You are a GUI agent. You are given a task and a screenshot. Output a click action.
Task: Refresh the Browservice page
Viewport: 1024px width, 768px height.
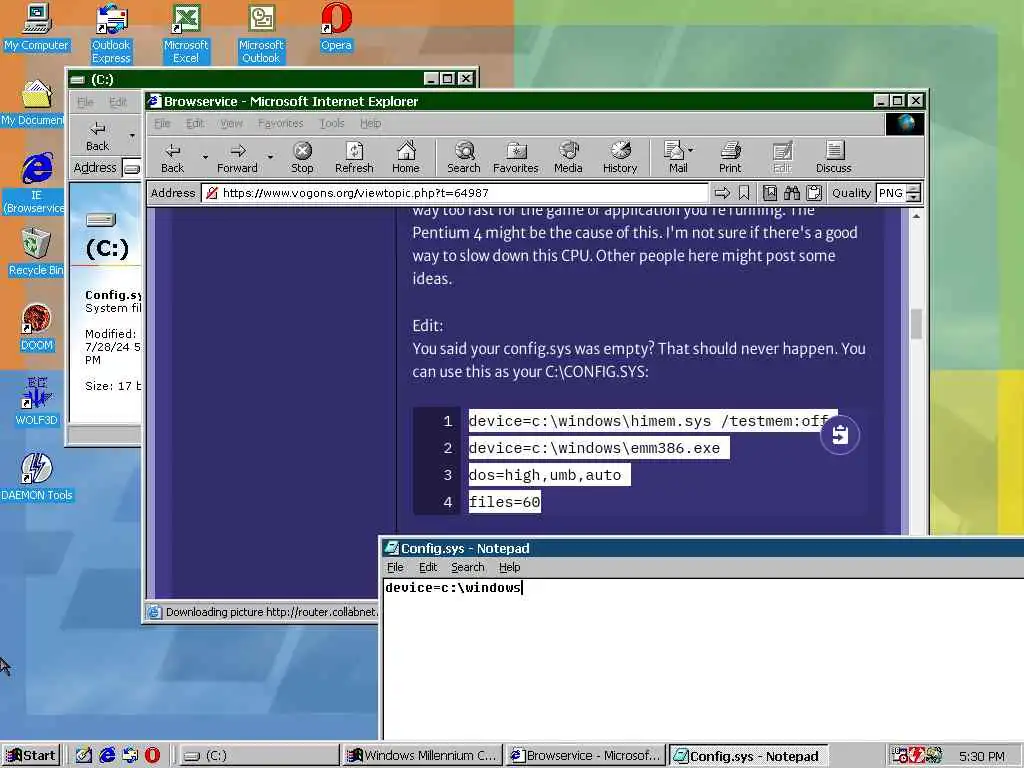[x=354, y=157]
